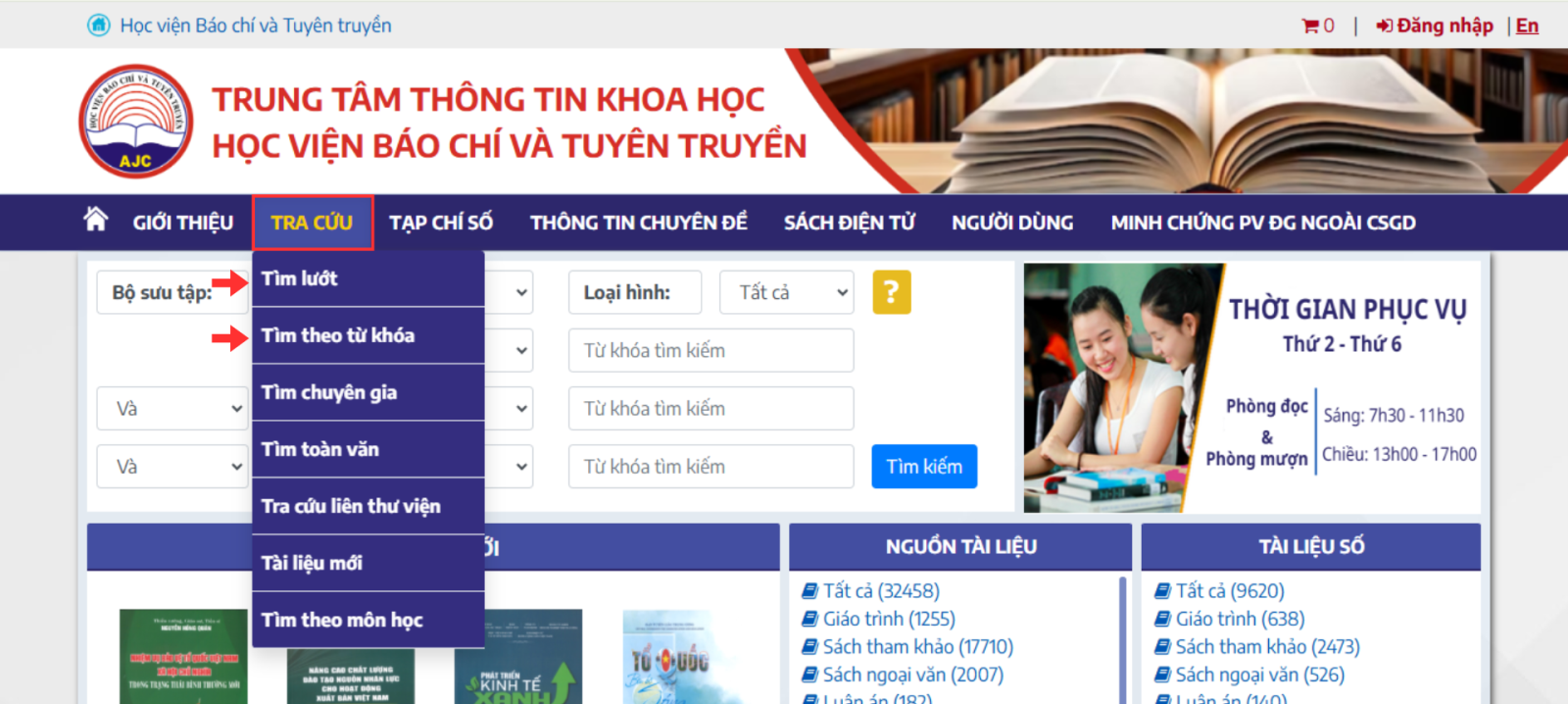The width and height of the screenshot is (1568, 704).
Task: Click book icon beside Giáo trình (638)
Action: click(1163, 619)
